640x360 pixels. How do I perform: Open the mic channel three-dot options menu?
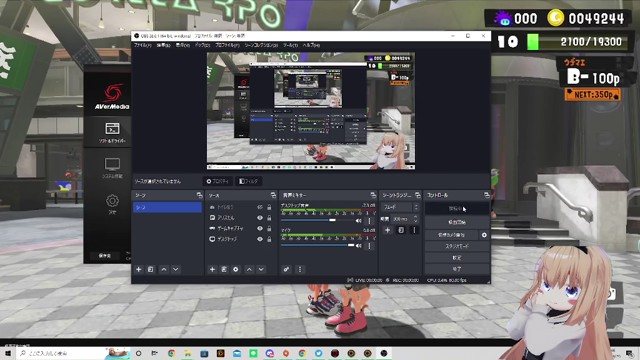[369, 246]
